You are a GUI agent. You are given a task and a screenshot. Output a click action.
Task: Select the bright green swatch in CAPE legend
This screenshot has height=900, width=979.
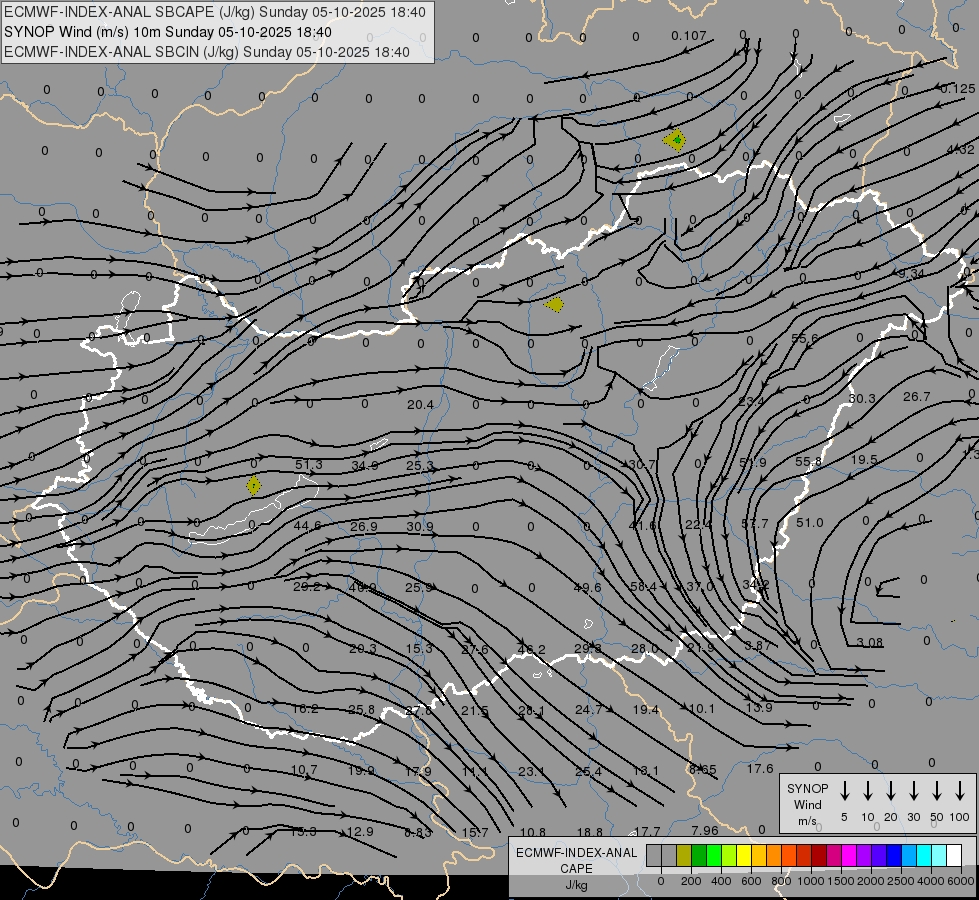pyautogui.click(x=714, y=855)
